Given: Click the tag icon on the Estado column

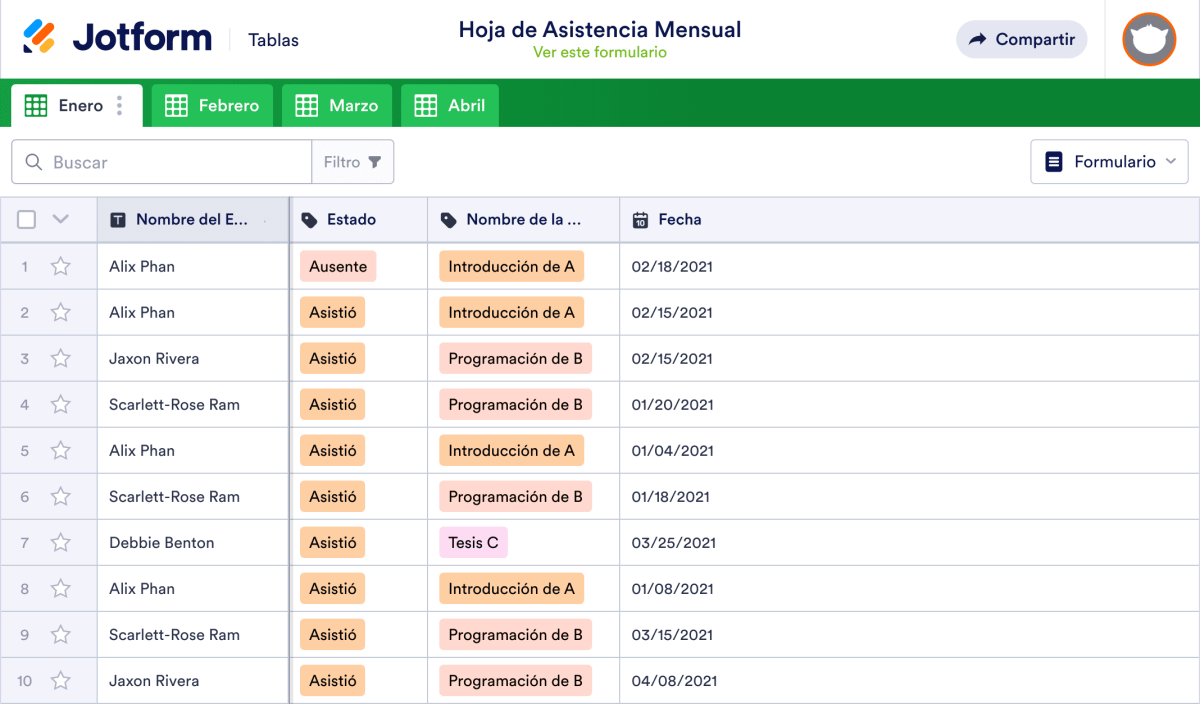Looking at the screenshot, I should 310,219.
